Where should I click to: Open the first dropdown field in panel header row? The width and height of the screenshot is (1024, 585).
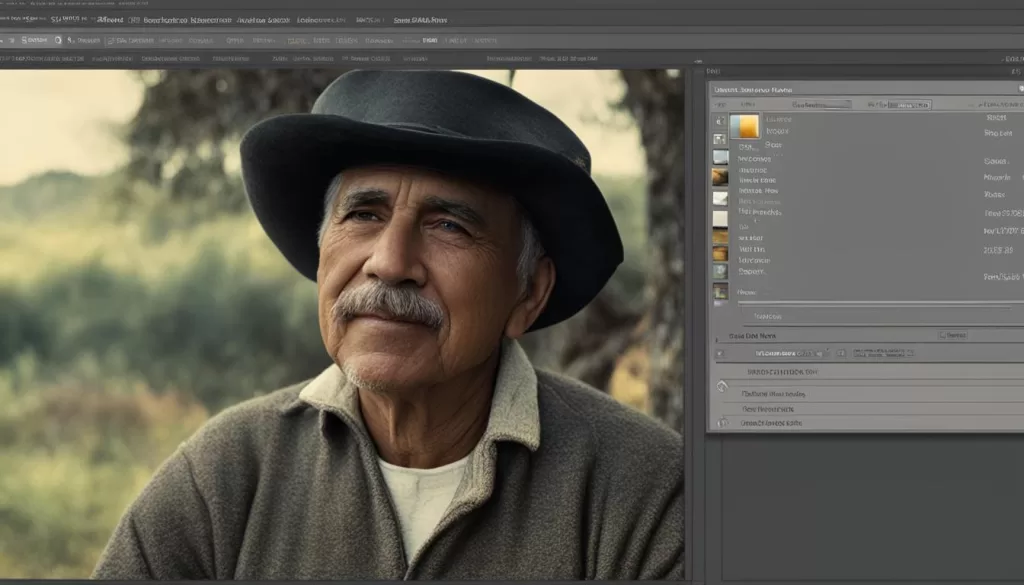point(820,104)
